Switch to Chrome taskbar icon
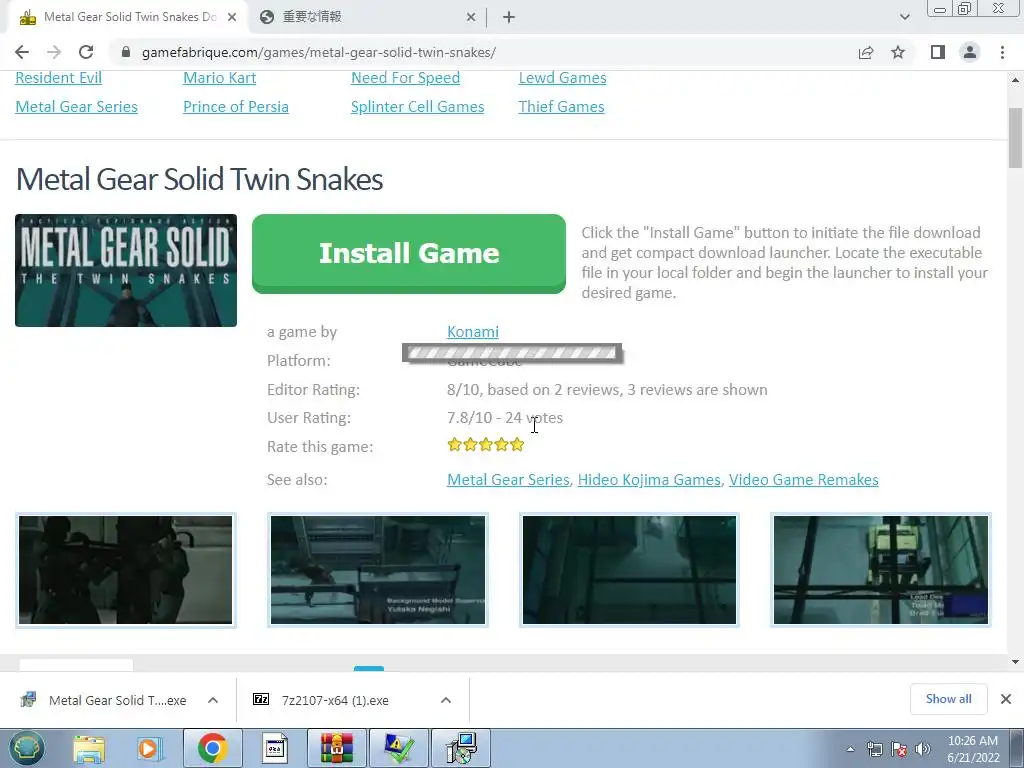 click(212, 748)
